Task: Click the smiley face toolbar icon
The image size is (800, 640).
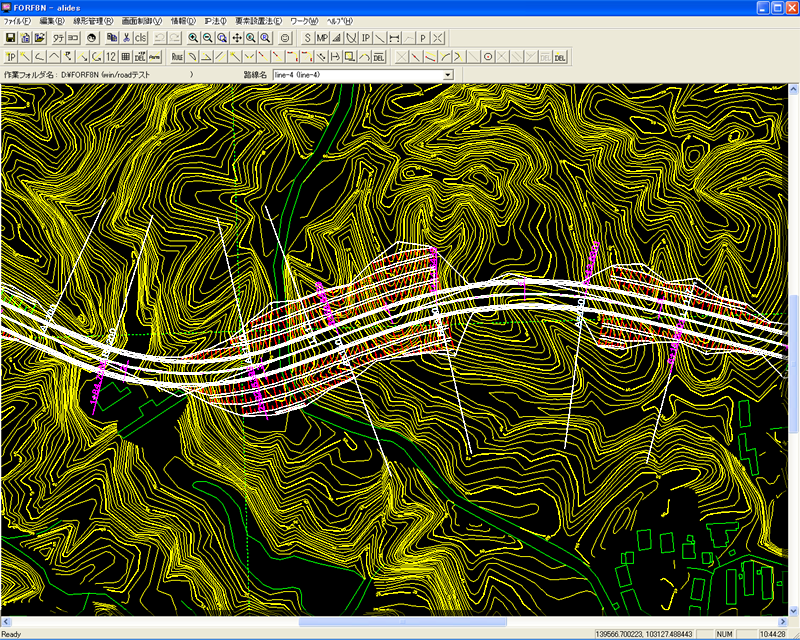Action: click(285, 37)
